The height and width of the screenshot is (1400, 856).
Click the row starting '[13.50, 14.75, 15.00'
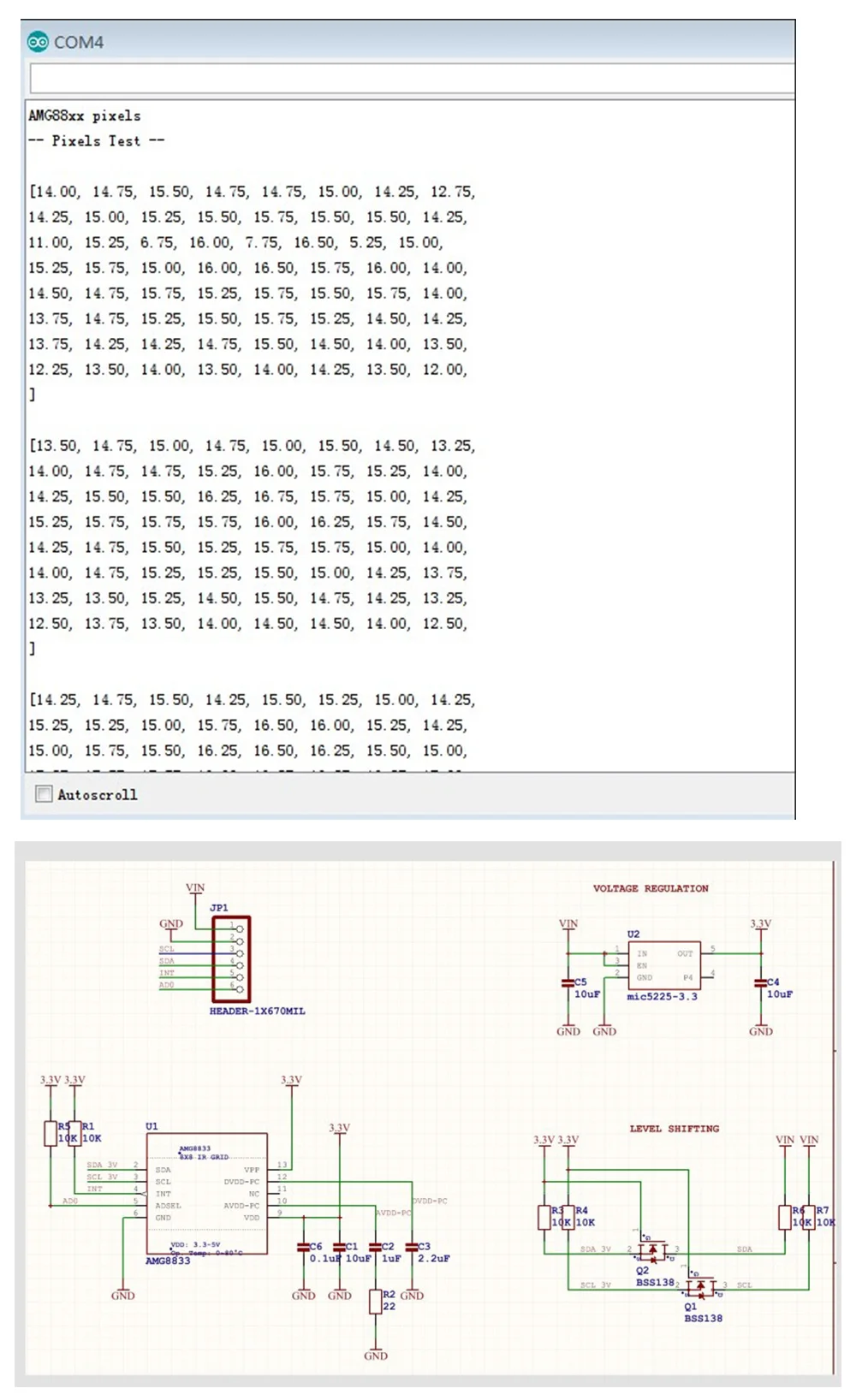coord(253,446)
